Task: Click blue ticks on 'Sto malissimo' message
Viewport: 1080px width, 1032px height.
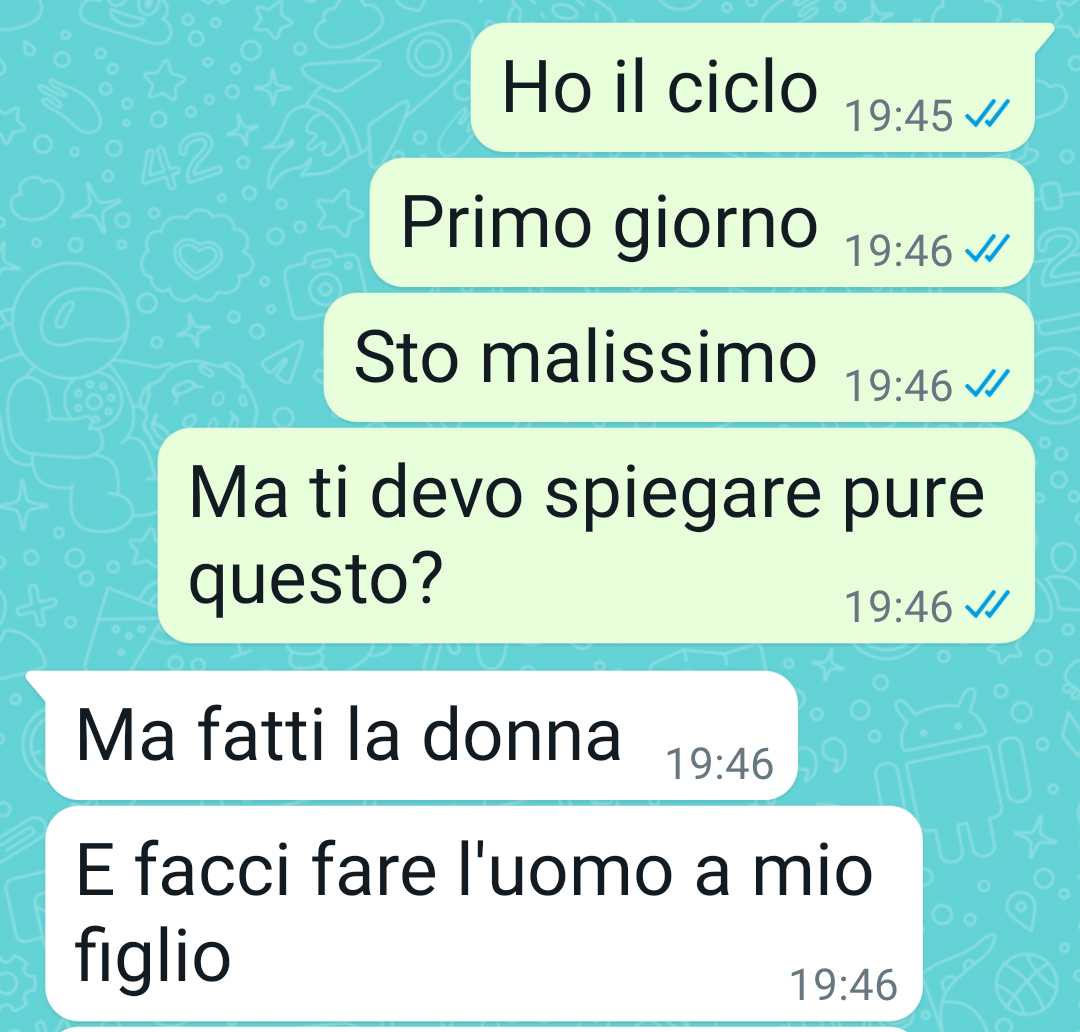Action: (x=987, y=384)
